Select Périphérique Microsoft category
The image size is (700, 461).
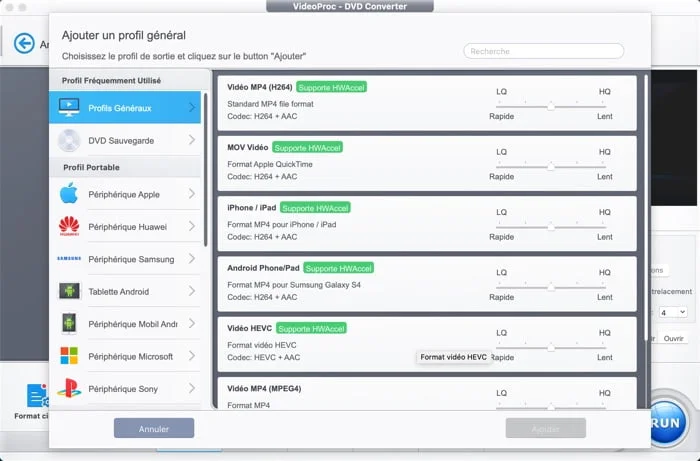click(125, 356)
